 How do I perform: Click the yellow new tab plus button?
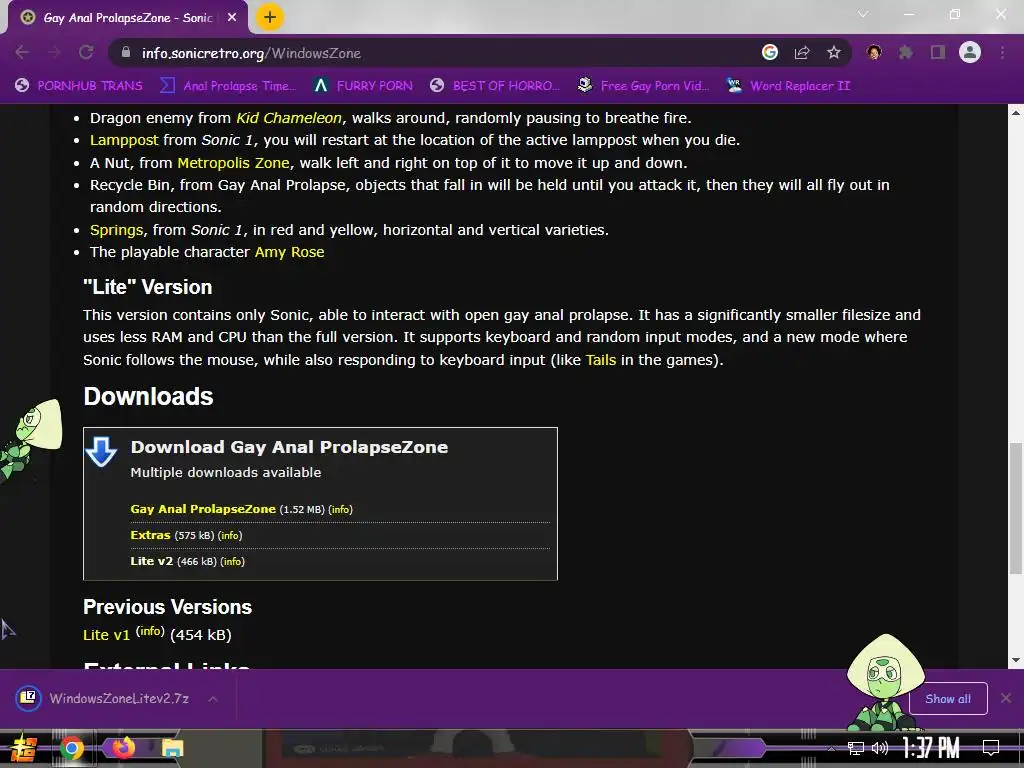click(270, 17)
